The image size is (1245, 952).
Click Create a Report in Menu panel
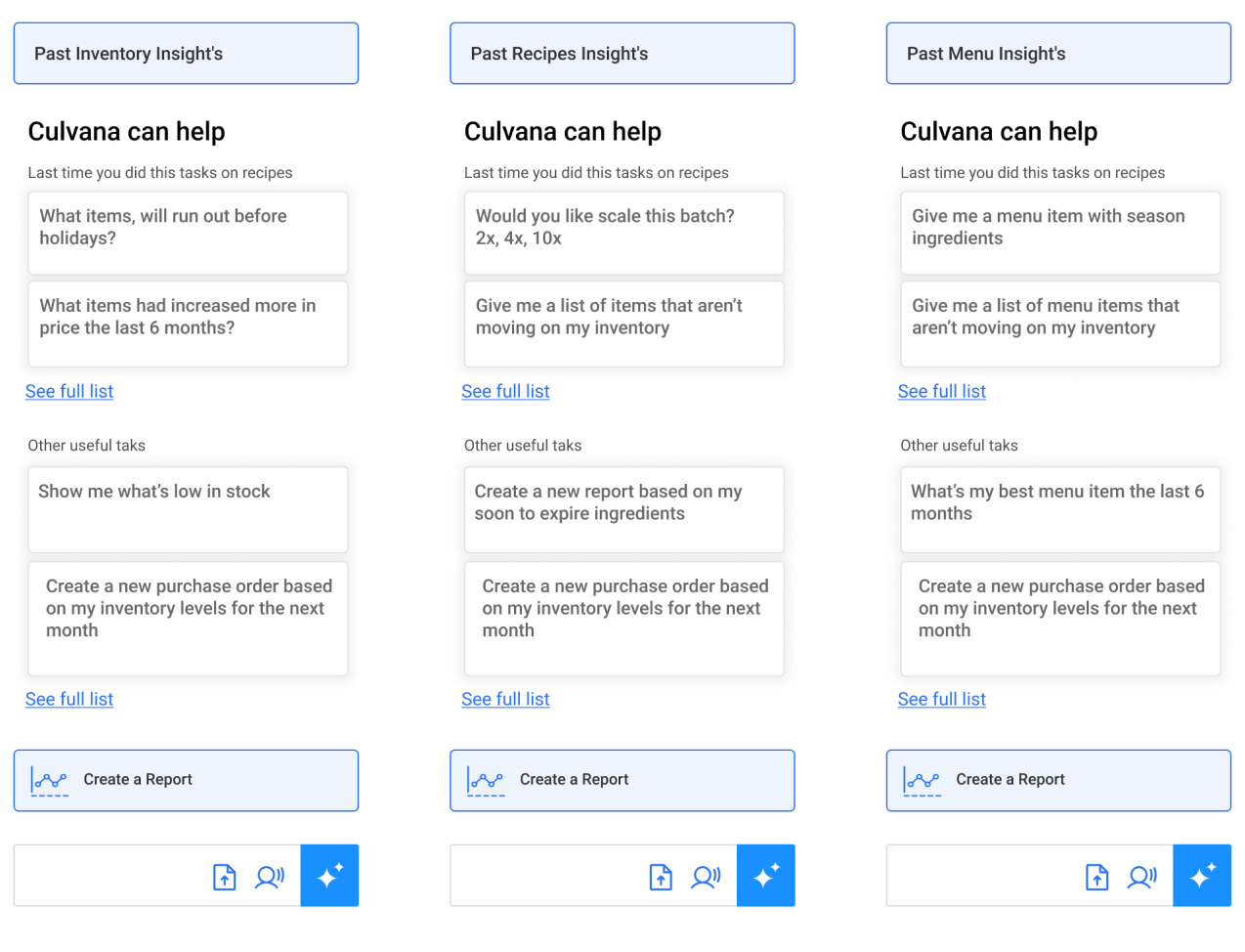point(1058,780)
